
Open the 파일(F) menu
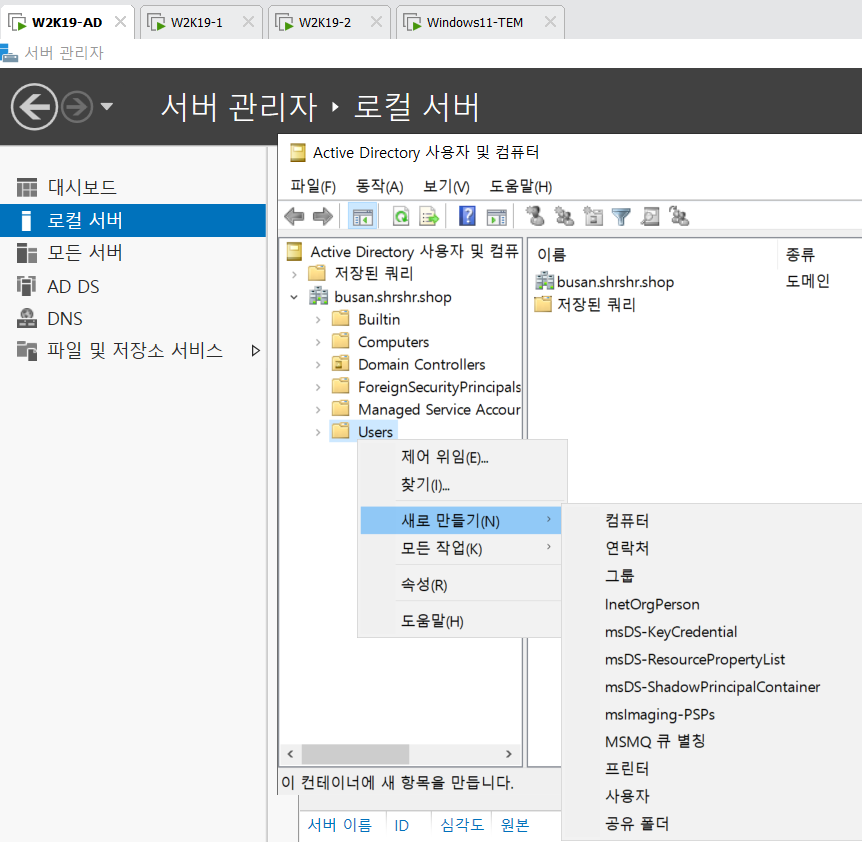click(x=313, y=186)
